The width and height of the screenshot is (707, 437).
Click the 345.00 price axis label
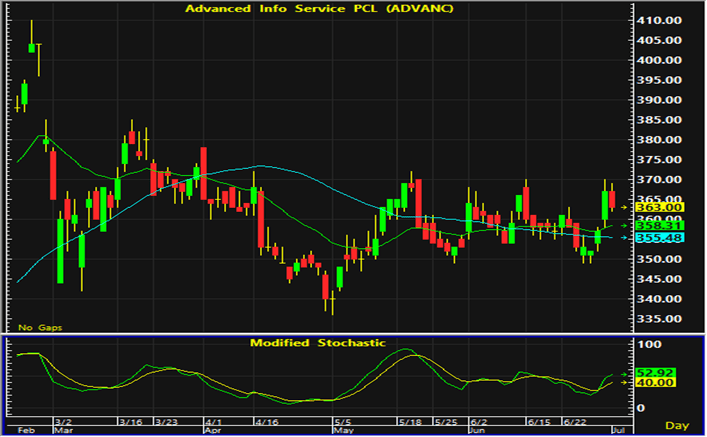[659, 279]
